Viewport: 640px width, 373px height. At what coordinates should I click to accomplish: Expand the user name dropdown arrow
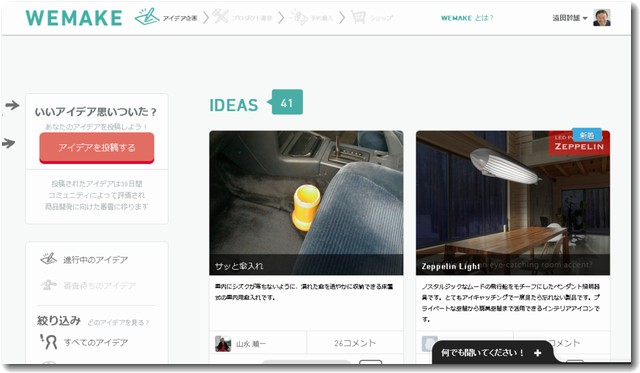(585, 18)
